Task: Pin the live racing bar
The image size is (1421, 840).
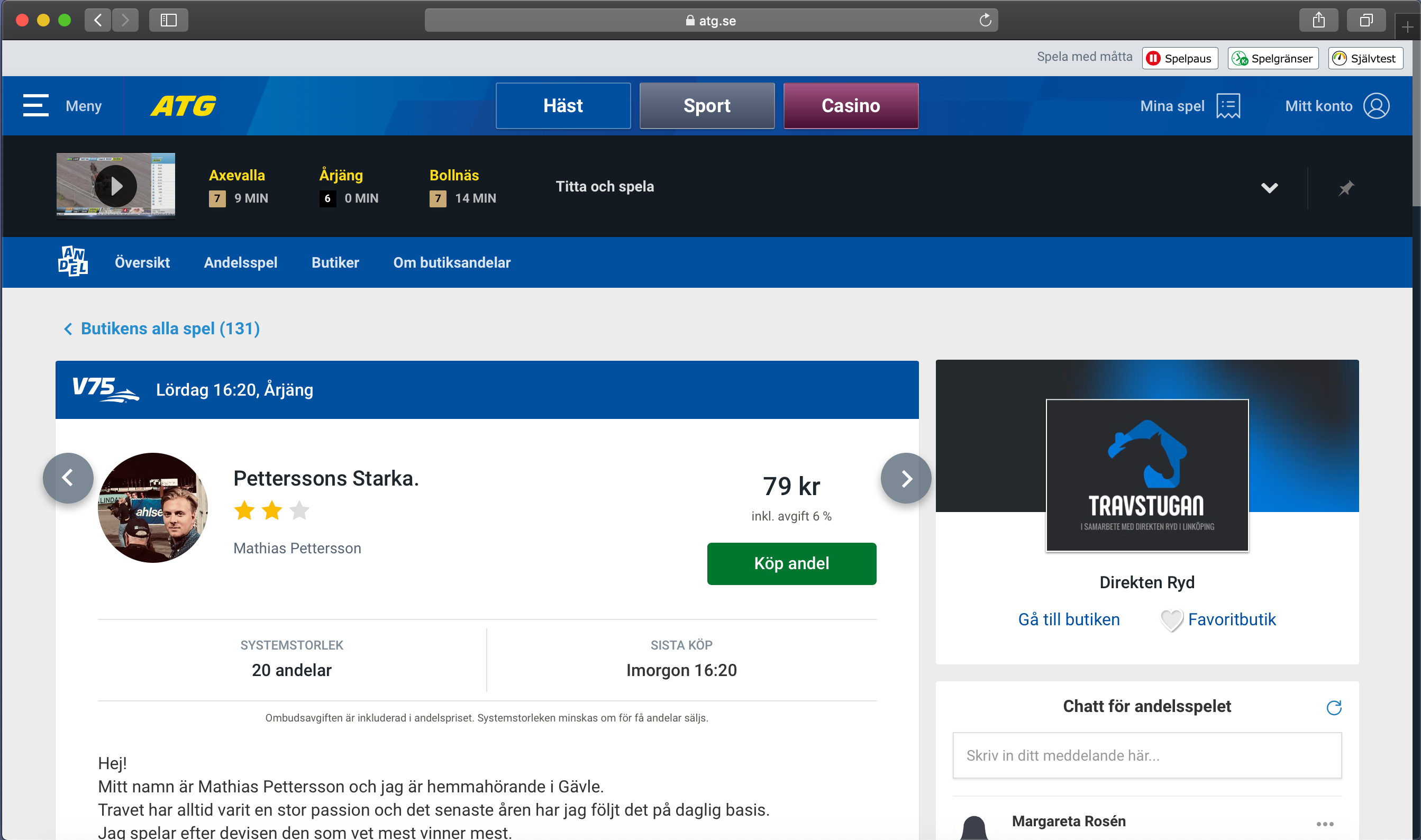Action: [1346, 188]
